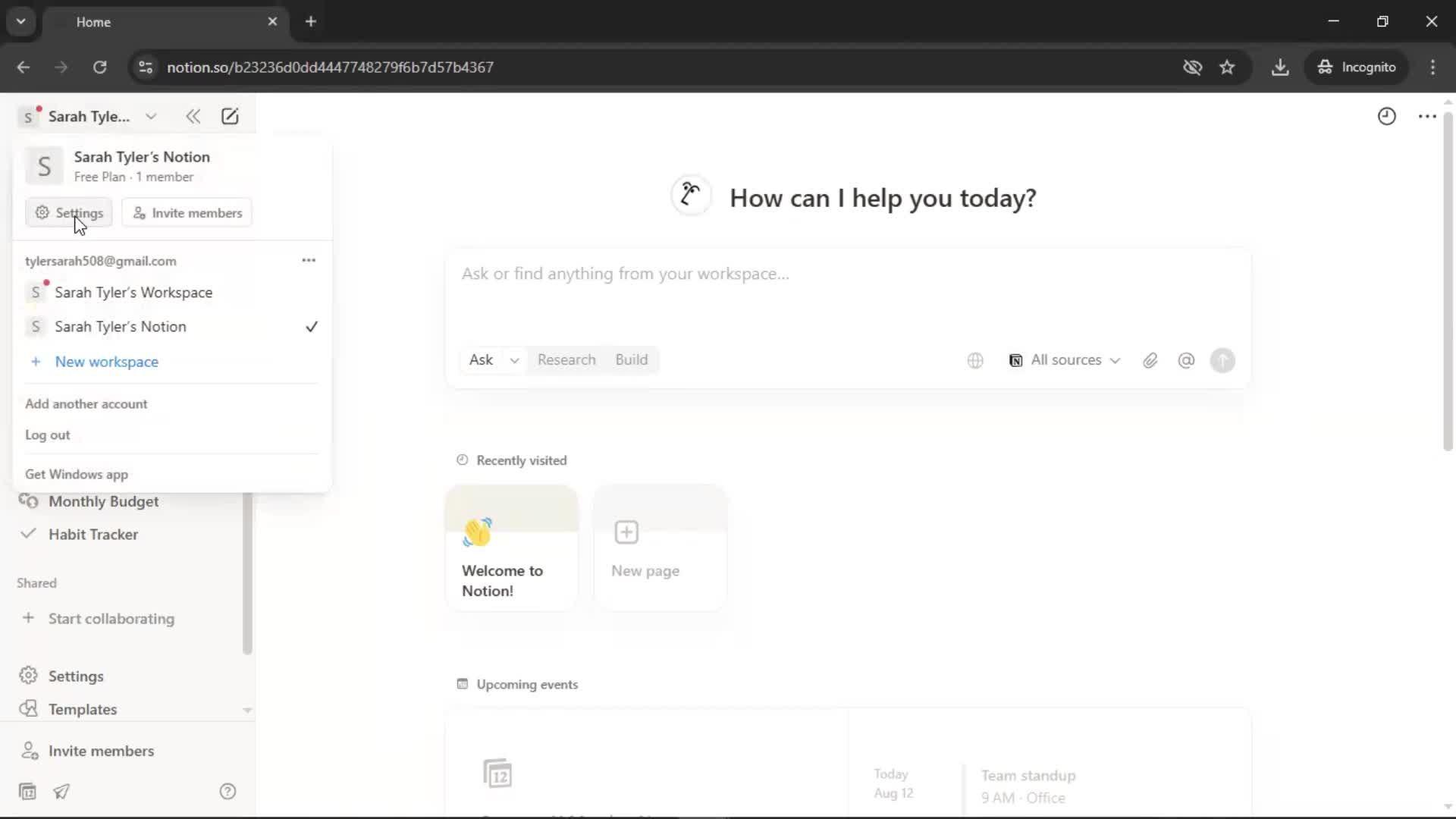Image resolution: width=1456 pixels, height=819 pixels.
Task: Open the New page card
Action: coord(661,548)
